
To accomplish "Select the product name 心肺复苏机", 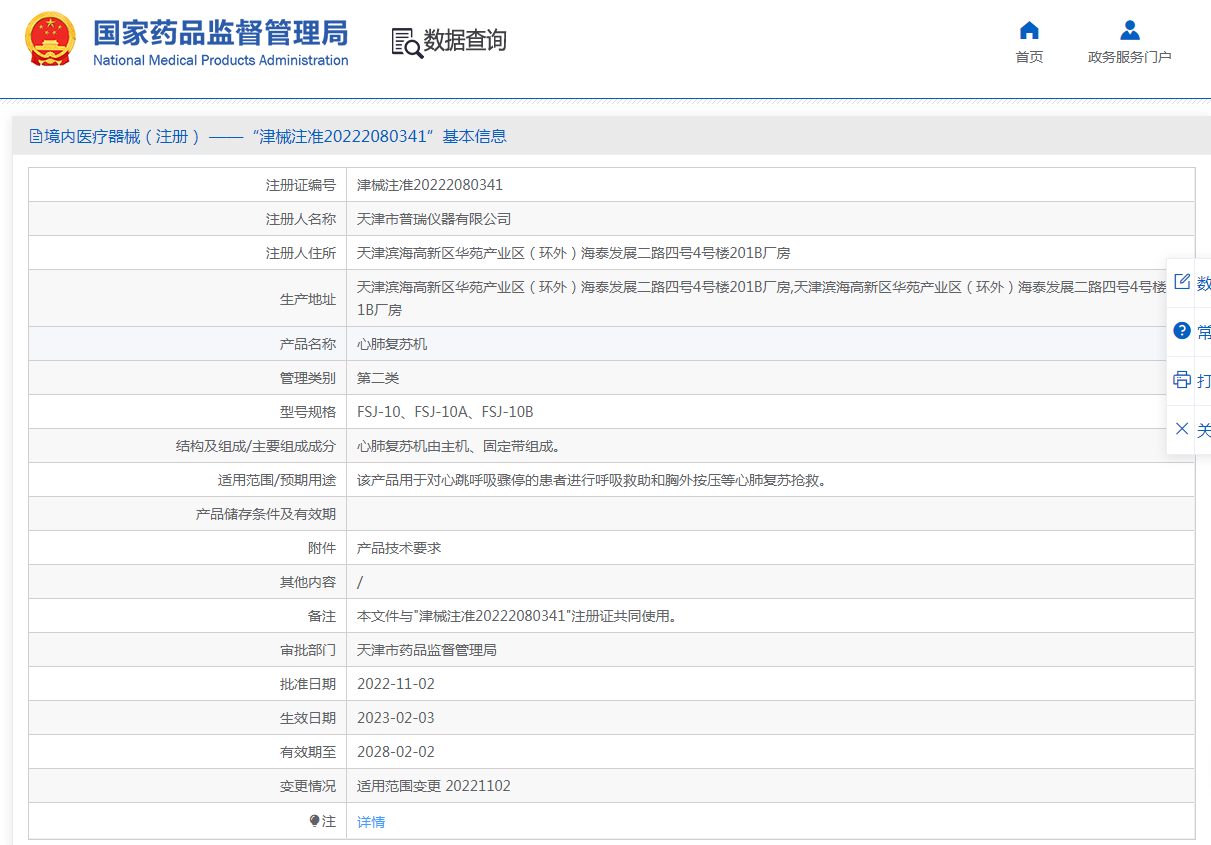I will 392,344.
